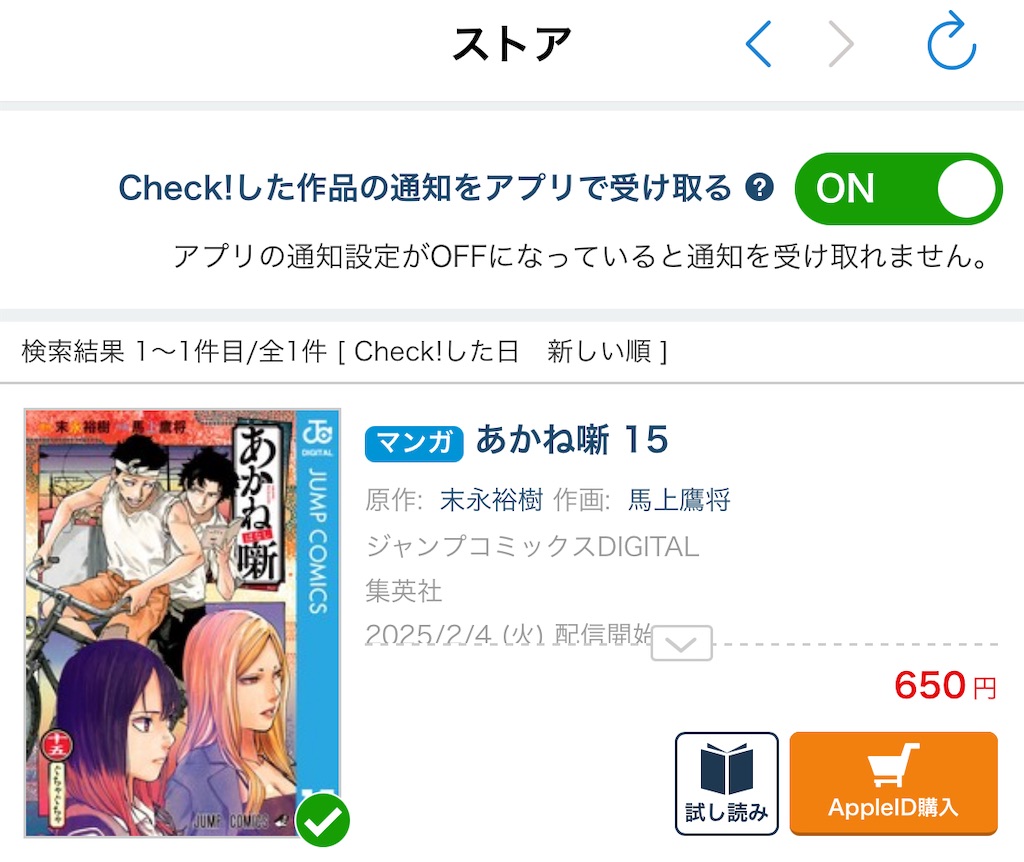Click the ストア header title
The height and width of the screenshot is (862, 1024).
[x=512, y=44]
